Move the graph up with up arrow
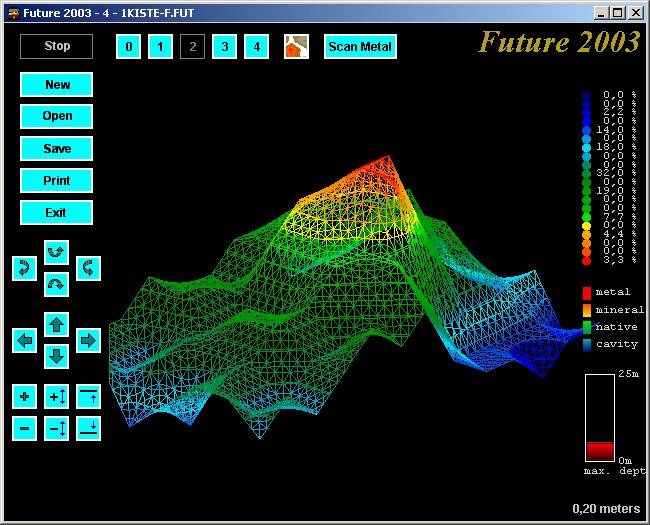Viewport: 650px width, 525px height. (x=56, y=324)
